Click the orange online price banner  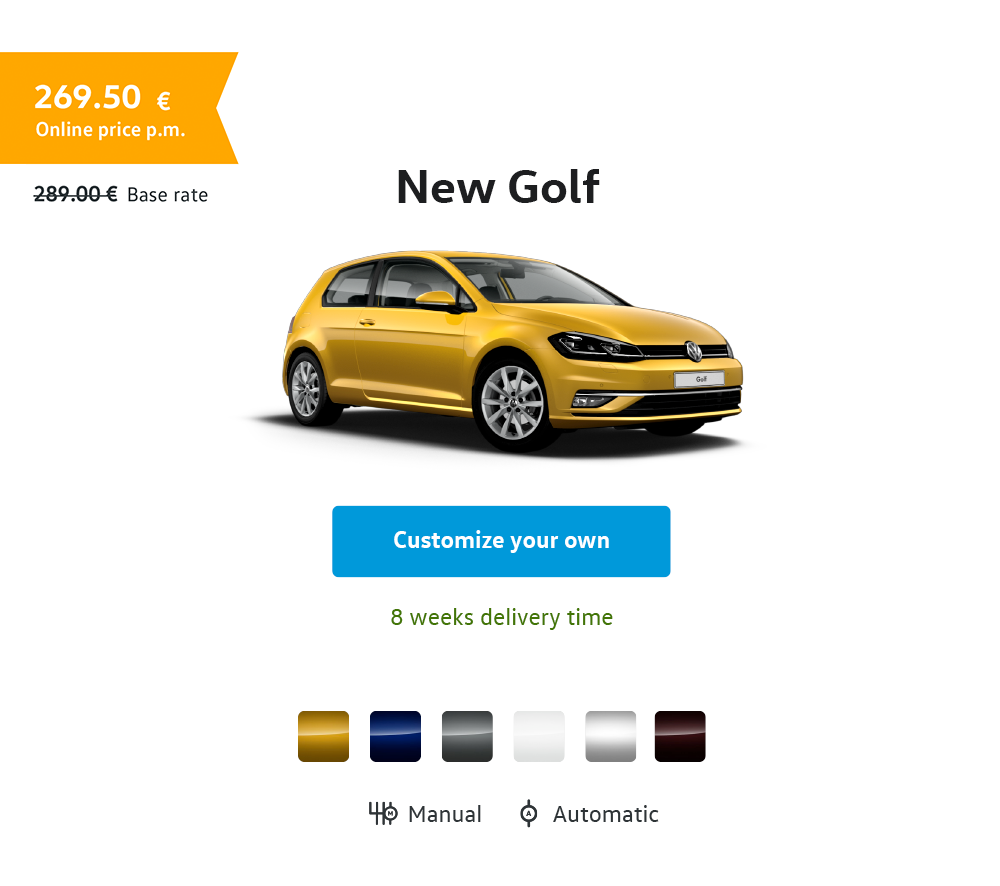(x=119, y=108)
